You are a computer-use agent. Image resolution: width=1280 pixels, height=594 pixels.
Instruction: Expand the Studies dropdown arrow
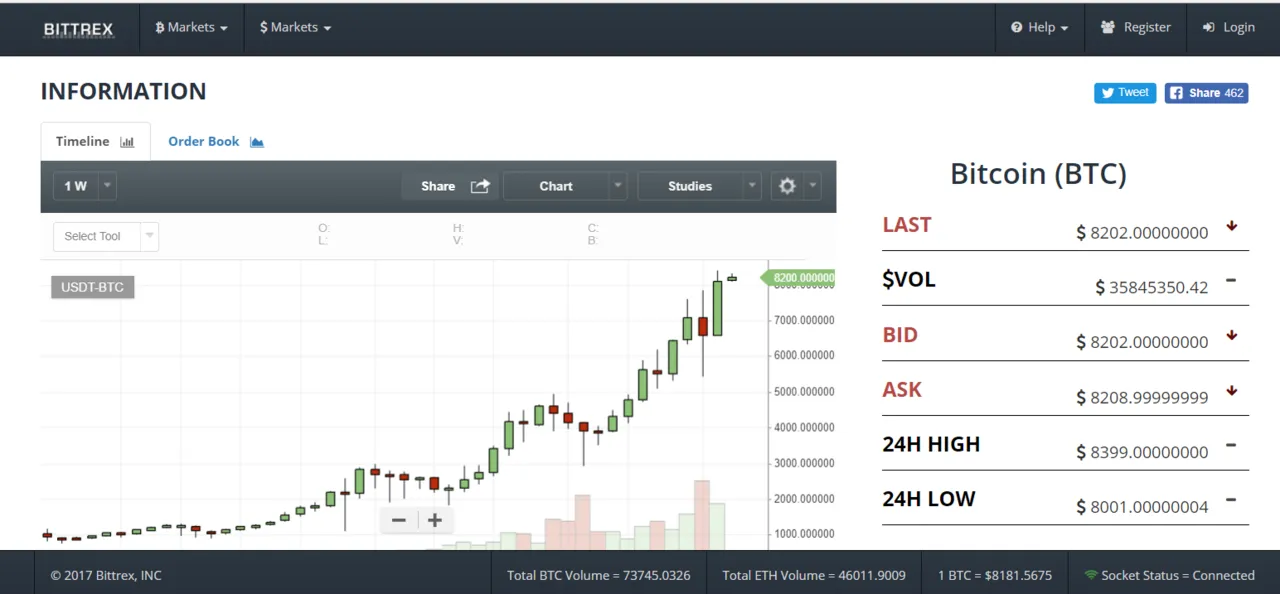click(x=752, y=186)
